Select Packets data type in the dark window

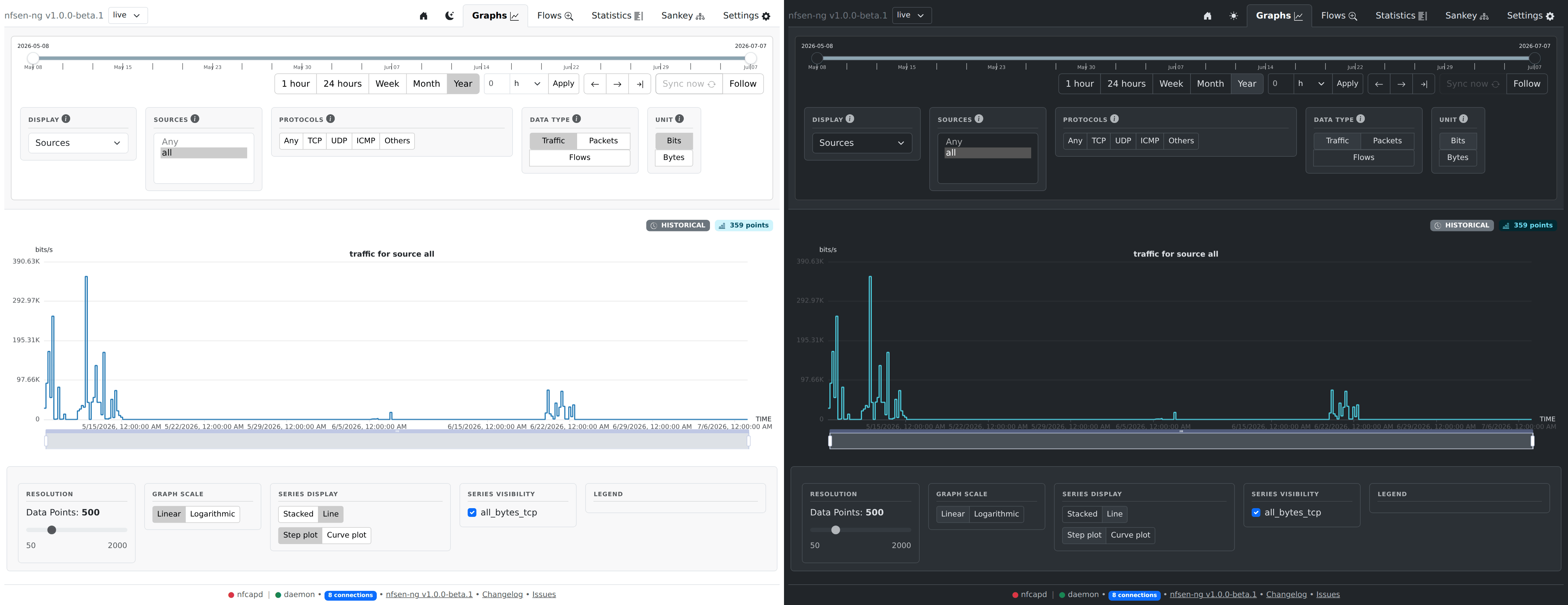(x=1387, y=140)
